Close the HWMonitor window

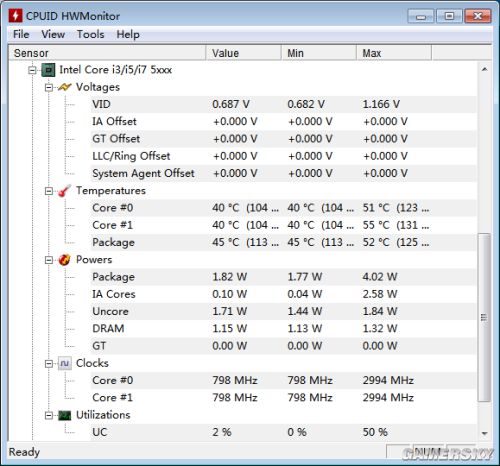coord(478,16)
